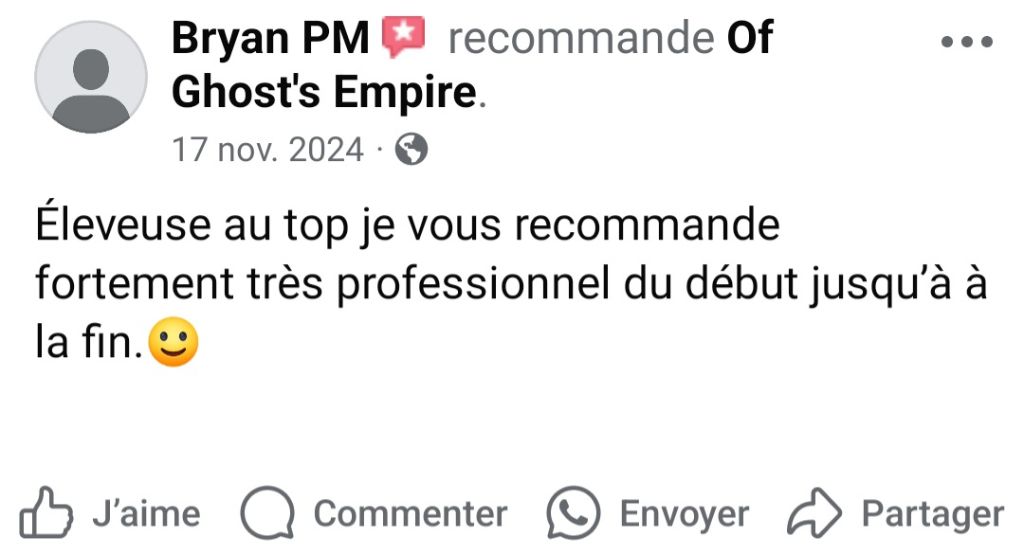Select the Commenter button label
1024x555 pixels.
click(x=410, y=514)
